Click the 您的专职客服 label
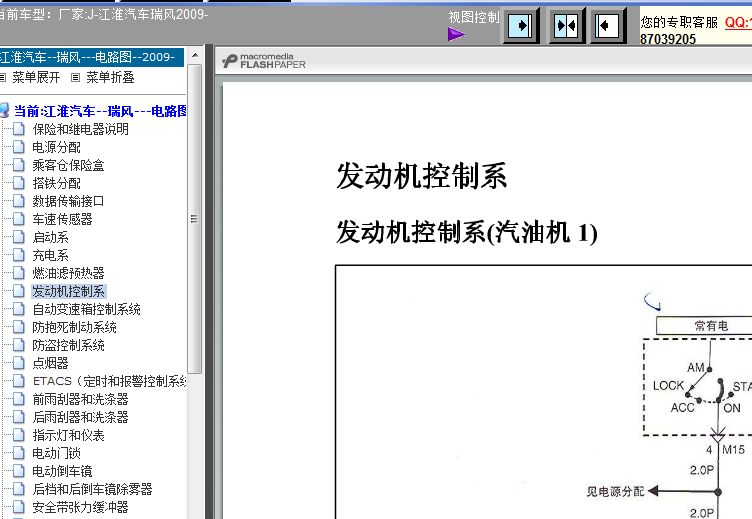 click(x=679, y=22)
